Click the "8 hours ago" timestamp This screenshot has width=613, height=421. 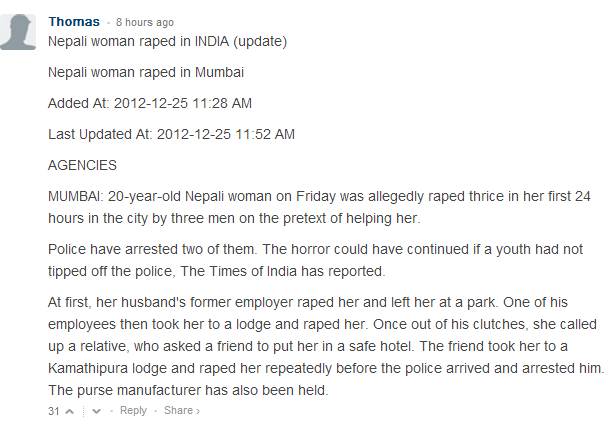144,22
